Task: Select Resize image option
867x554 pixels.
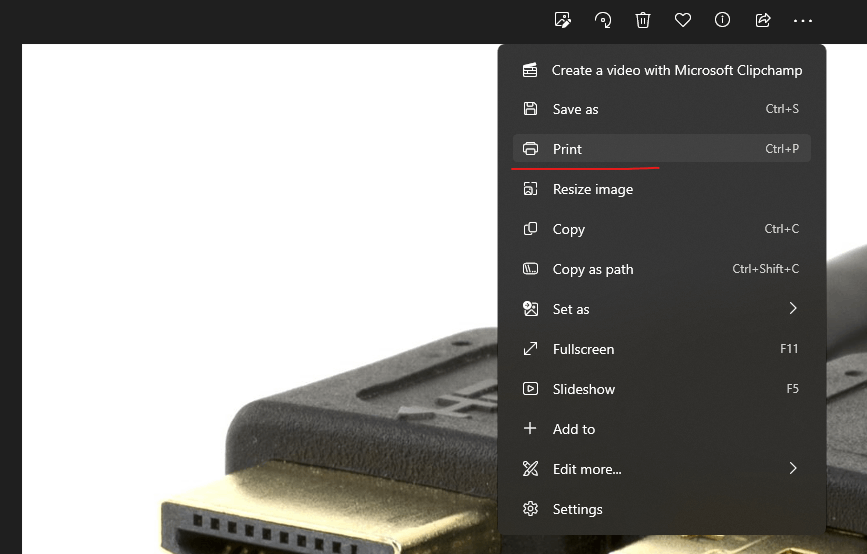Action: [662, 189]
